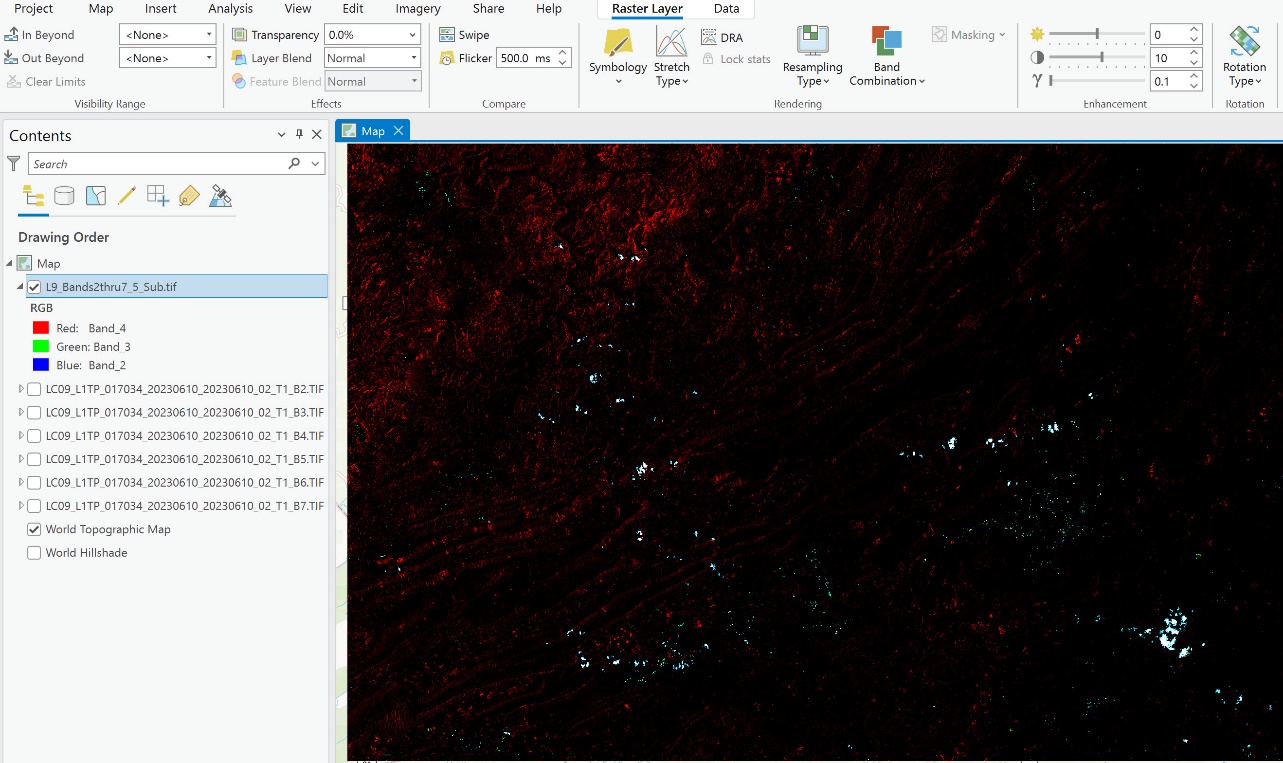Pin the Contents pane
This screenshot has height=763, width=1283.
point(299,135)
